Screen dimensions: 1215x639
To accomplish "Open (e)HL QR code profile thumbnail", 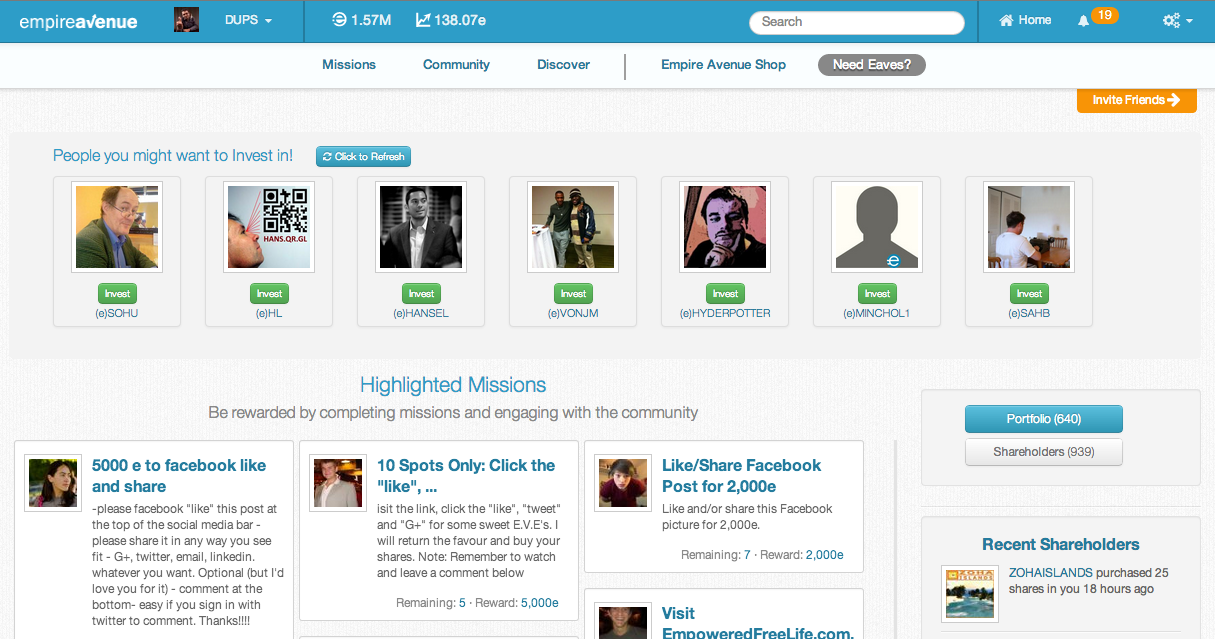I will [269, 227].
